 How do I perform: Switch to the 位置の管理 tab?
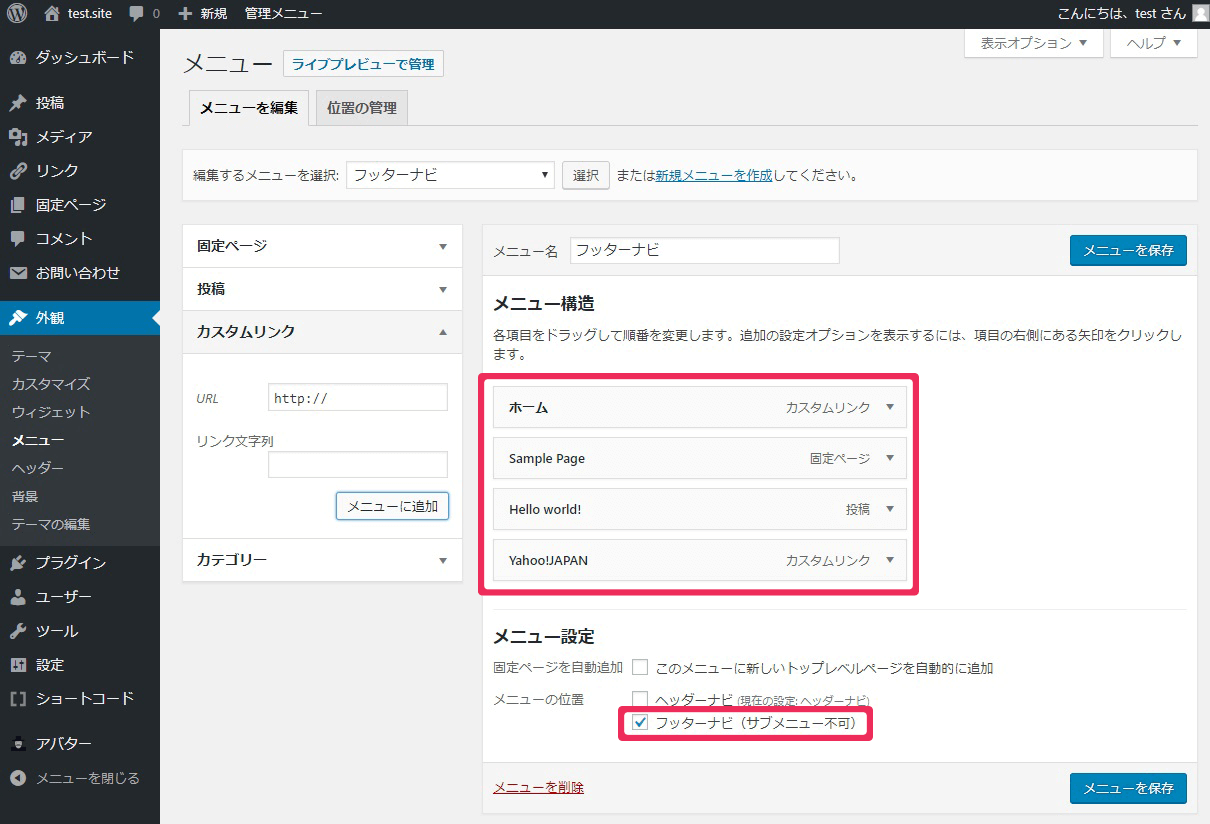coord(361,108)
